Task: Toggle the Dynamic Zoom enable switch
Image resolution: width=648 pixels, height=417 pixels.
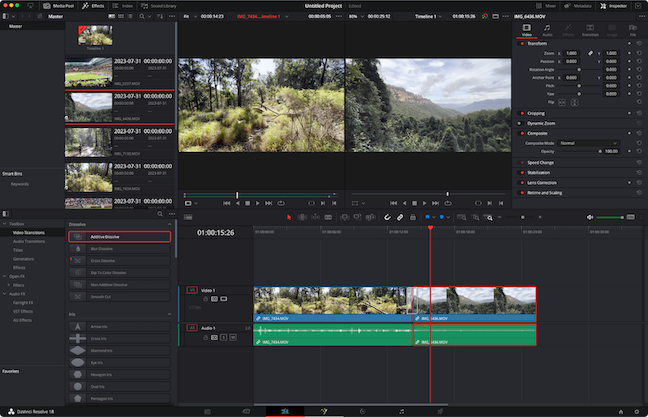Action: point(520,123)
